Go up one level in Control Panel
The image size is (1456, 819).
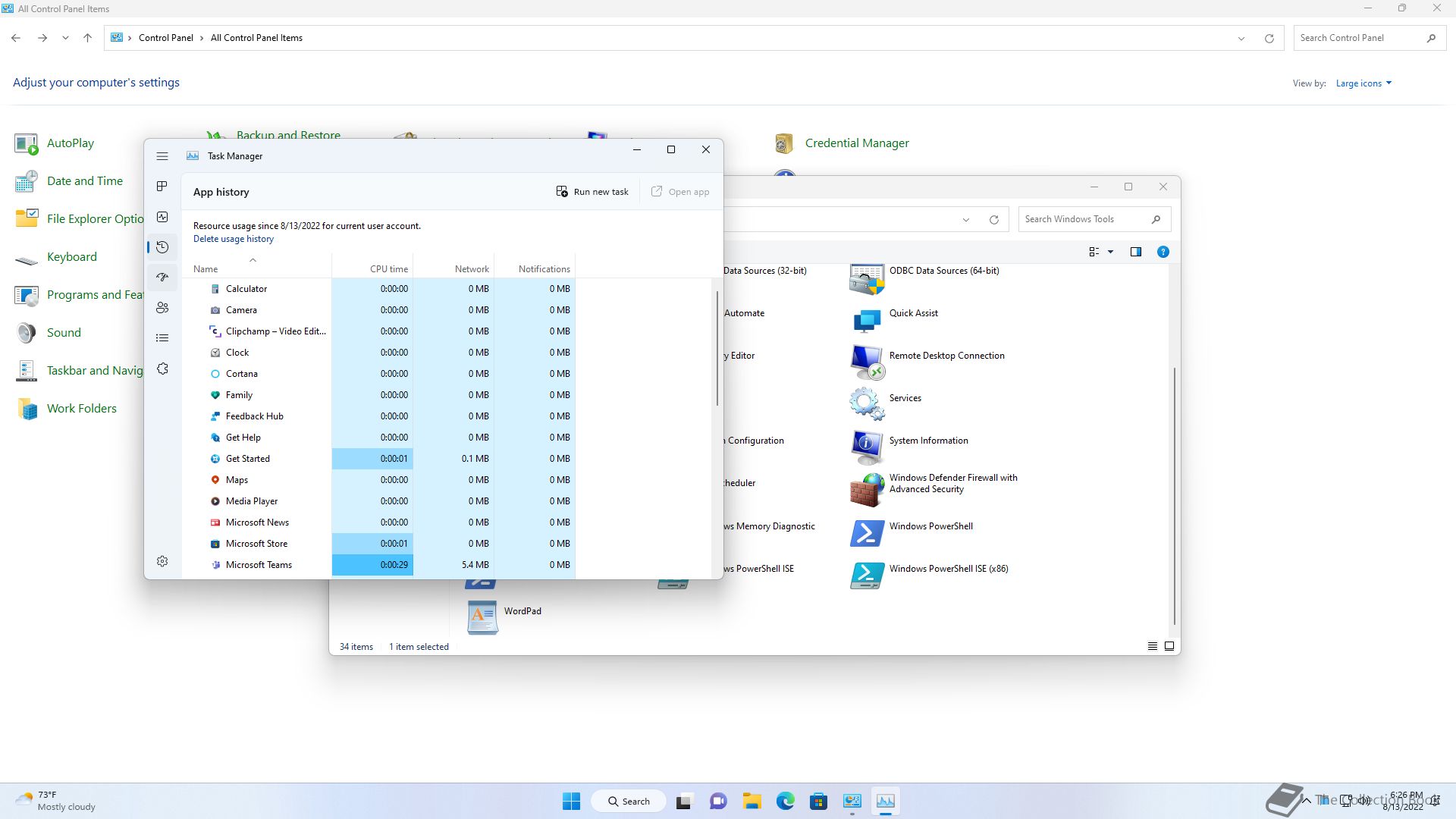(87, 38)
